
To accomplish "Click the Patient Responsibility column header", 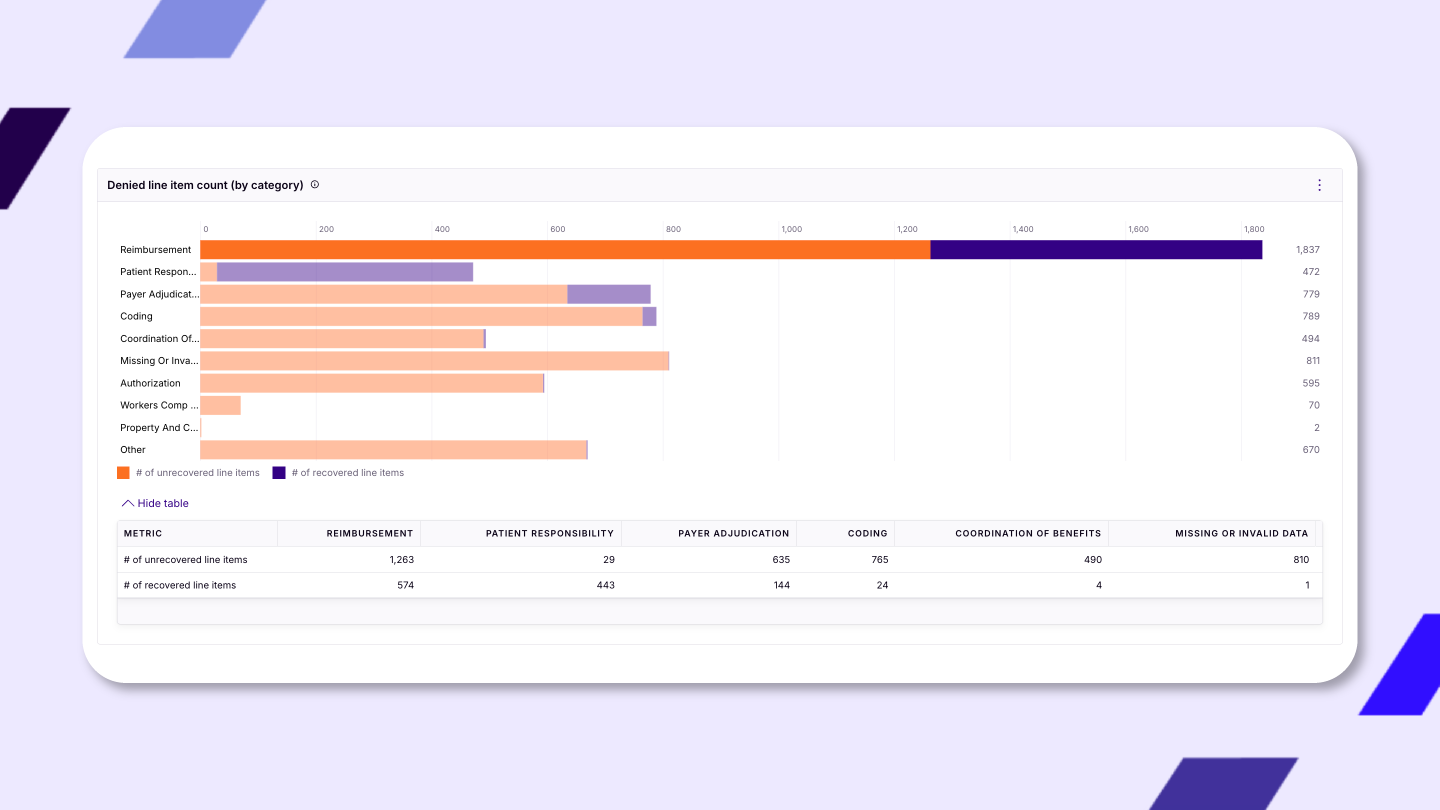I will click(549, 534).
